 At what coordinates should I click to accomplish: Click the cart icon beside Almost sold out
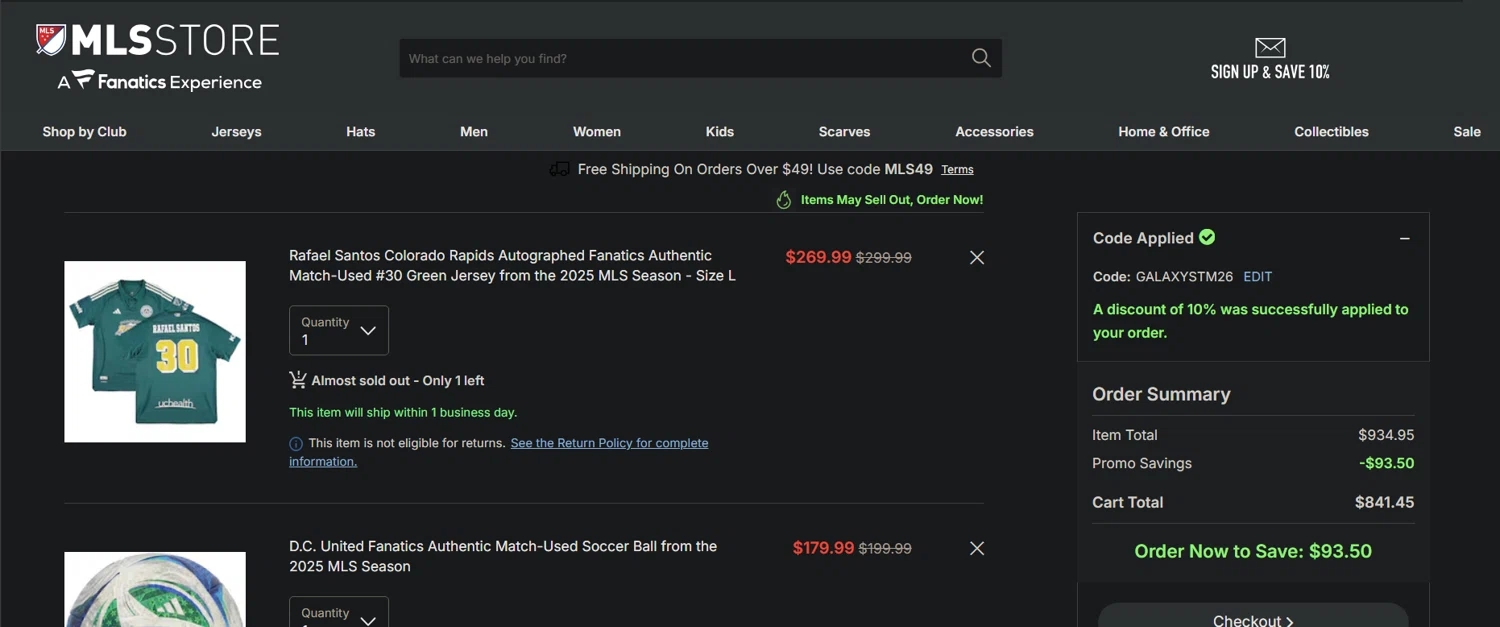[298, 380]
